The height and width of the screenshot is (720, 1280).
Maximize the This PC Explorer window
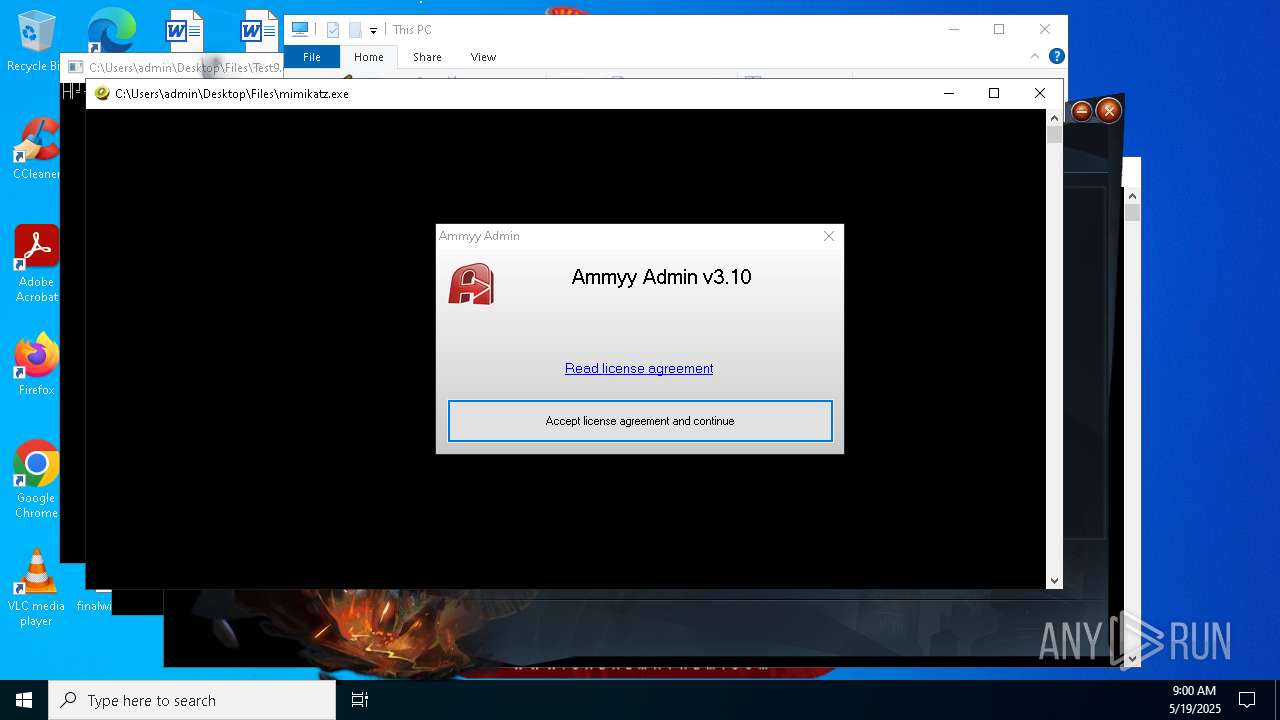tap(998, 29)
